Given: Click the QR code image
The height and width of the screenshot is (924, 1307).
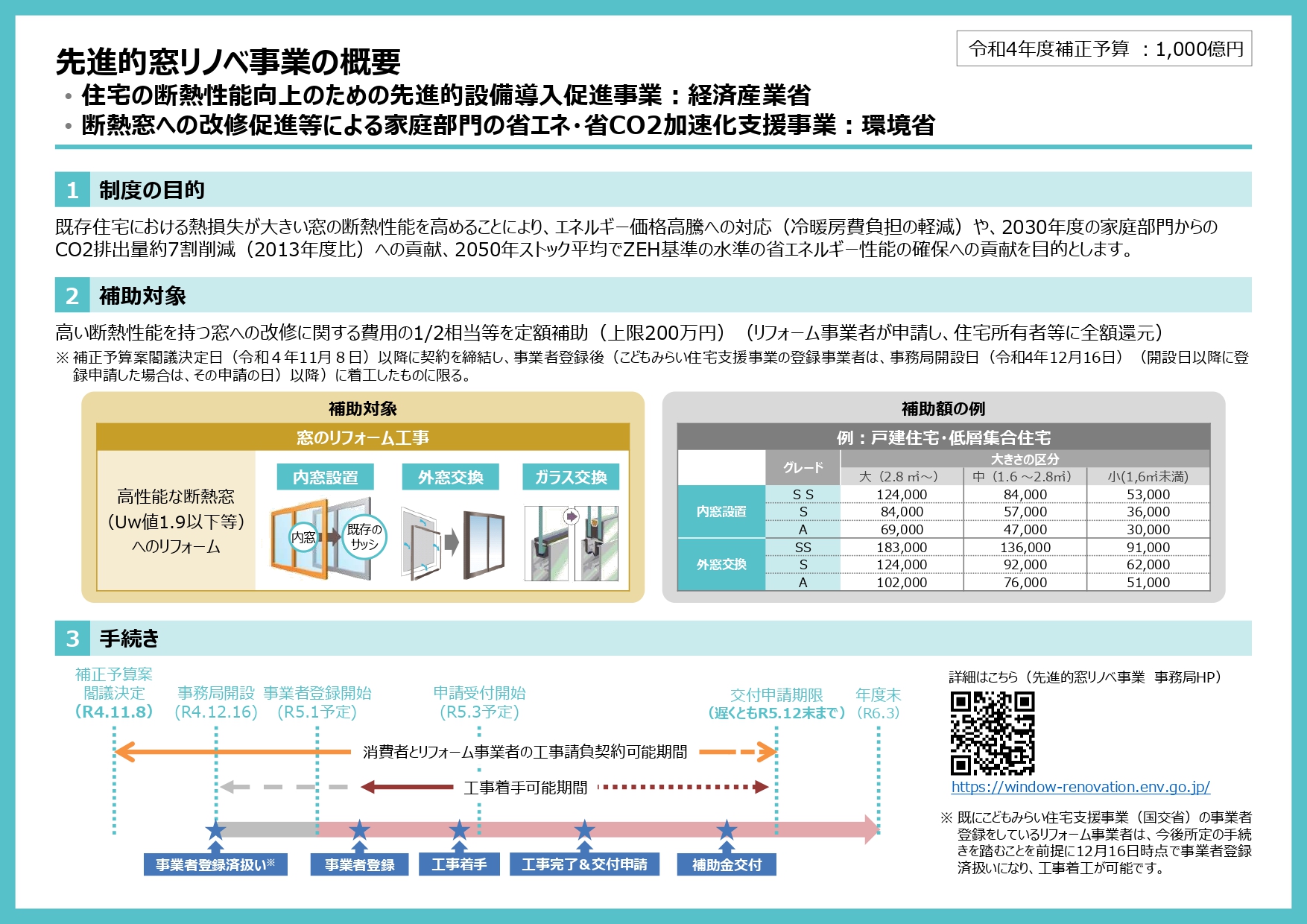Looking at the screenshot, I should point(992,733).
